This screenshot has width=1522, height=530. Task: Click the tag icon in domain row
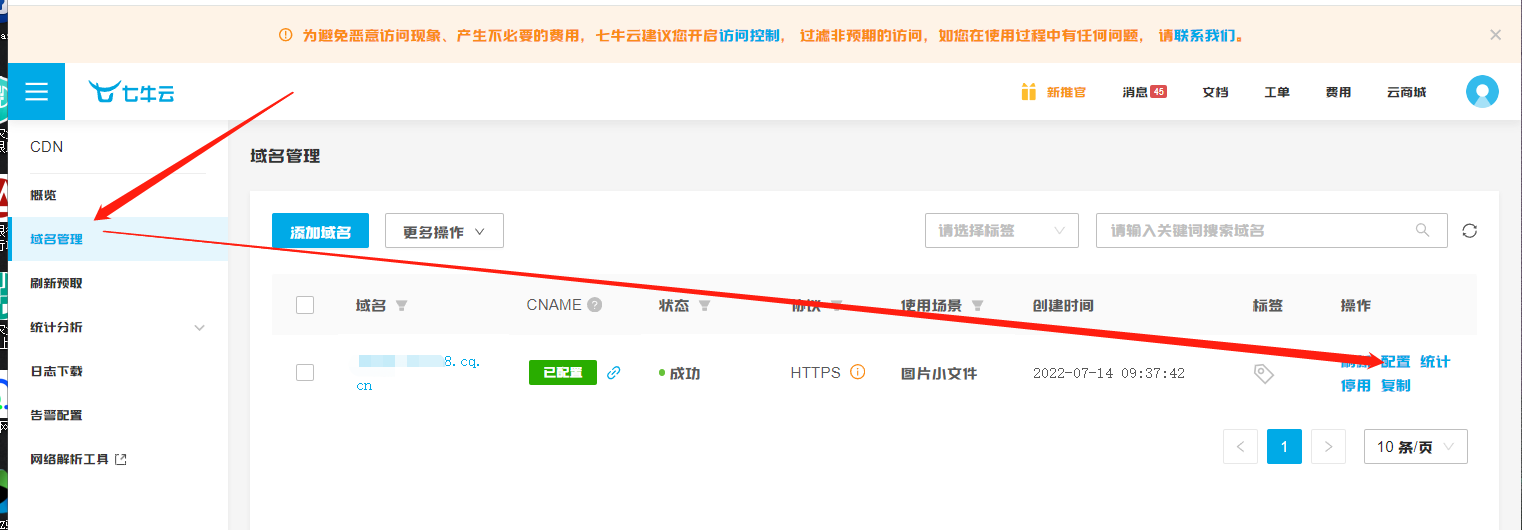point(1264,373)
